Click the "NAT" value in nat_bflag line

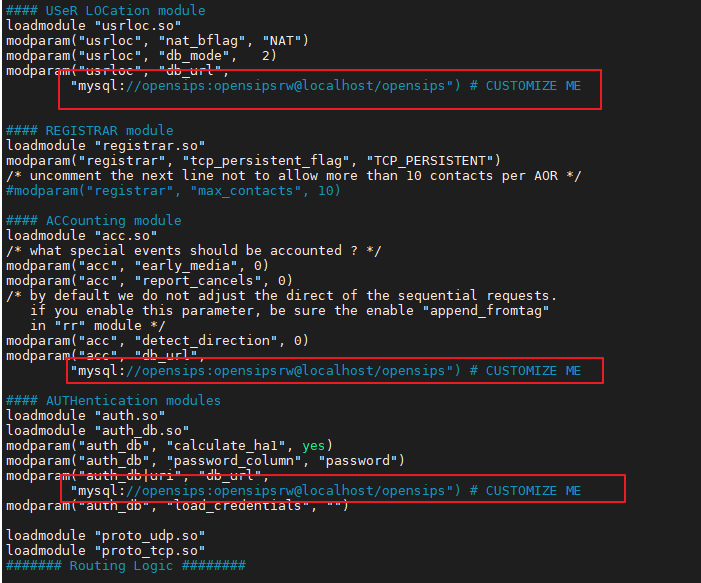[x=285, y=40]
